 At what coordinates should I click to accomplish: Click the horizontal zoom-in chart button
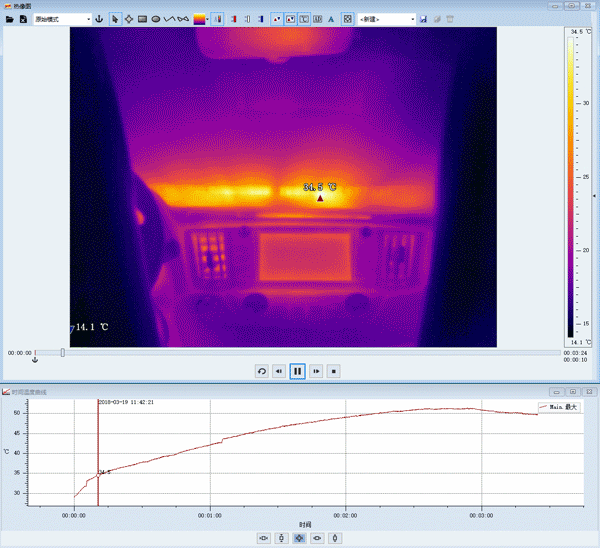pyautogui.click(x=264, y=538)
